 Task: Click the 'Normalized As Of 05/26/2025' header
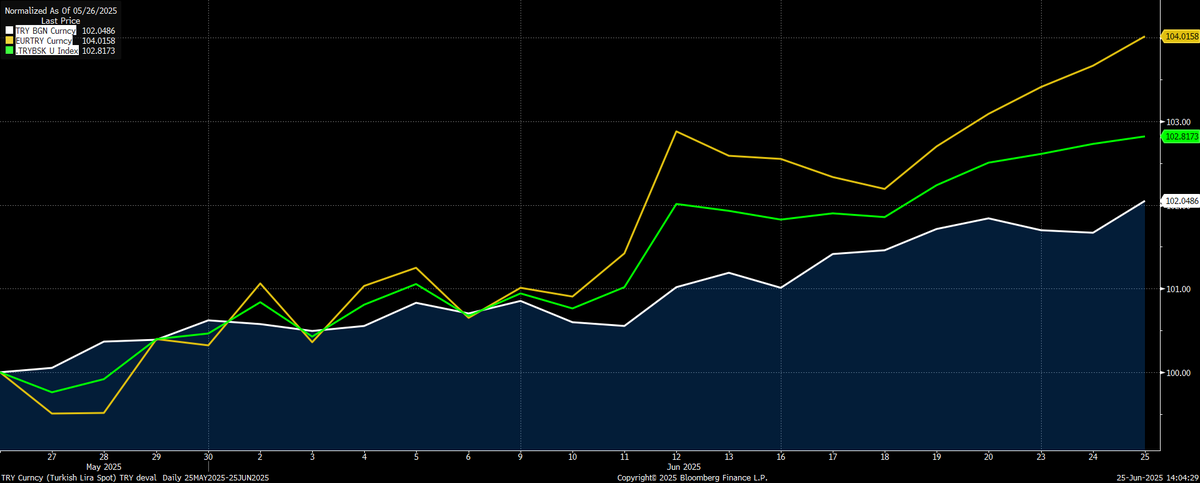pos(61,10)
